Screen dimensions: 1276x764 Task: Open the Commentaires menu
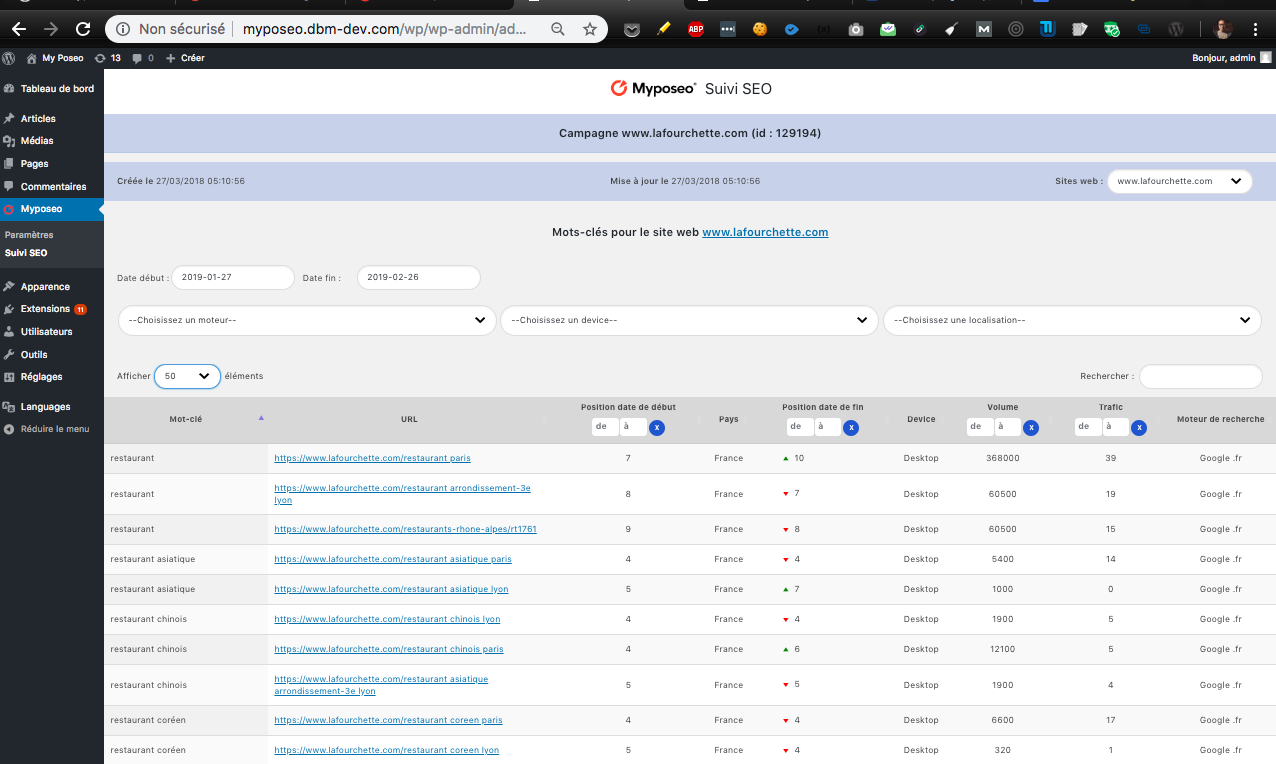point(51,186)
